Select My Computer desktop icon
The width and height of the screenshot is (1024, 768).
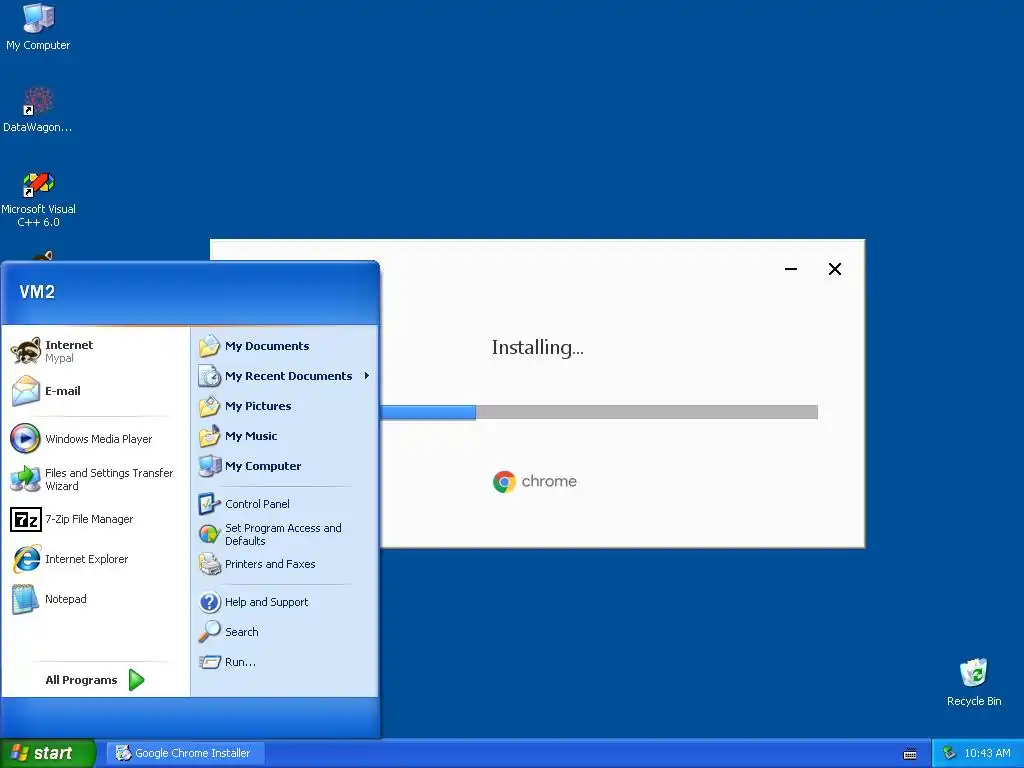click(38, 27)
